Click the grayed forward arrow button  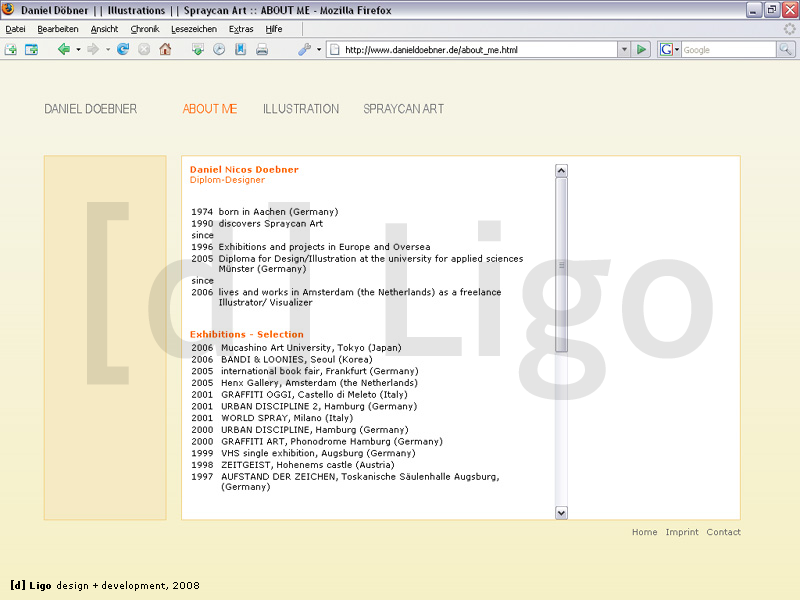(93, 49)
